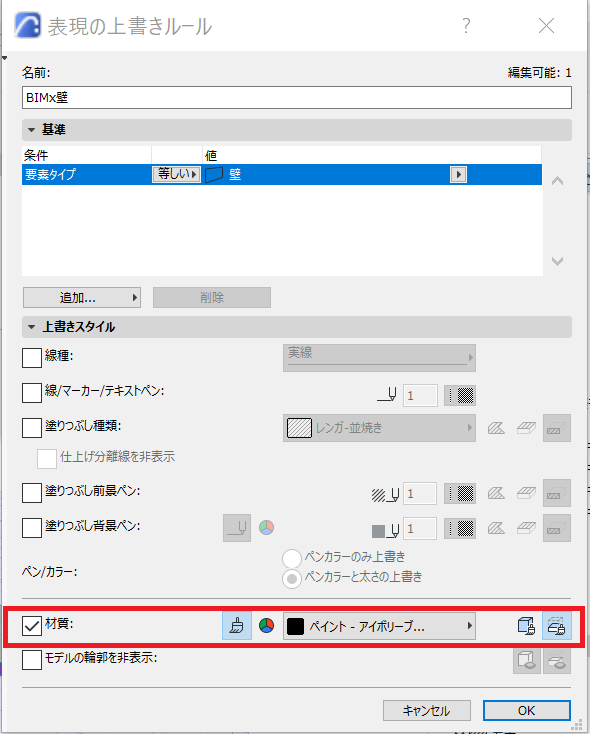Enable the モデルの輪郭を非表示 checkbox
The image size is (590, 734).
(32, 660)
